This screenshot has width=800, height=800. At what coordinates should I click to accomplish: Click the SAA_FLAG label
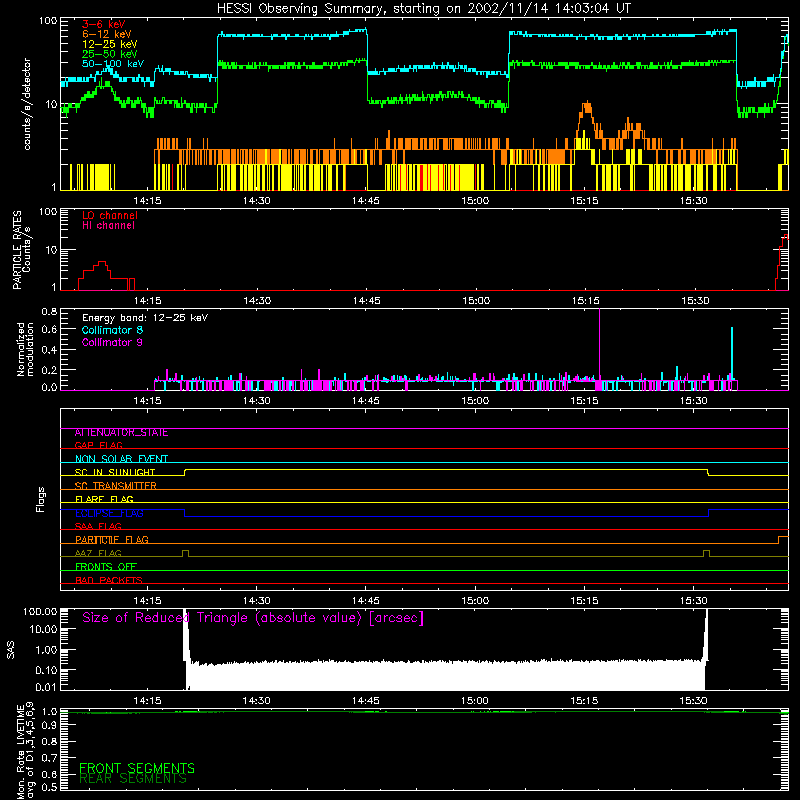(98, 526)
